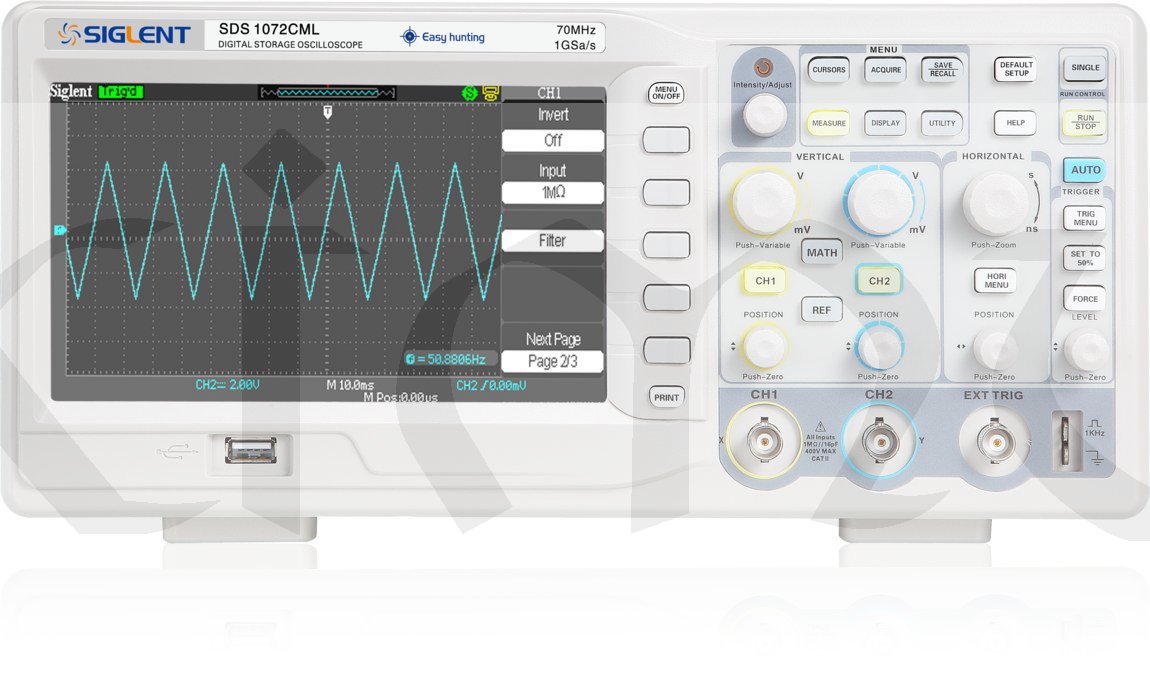The width and height of the screenshot is (1150, 677).
Task: Open the HORI MENU
Action: coord(995,280)
